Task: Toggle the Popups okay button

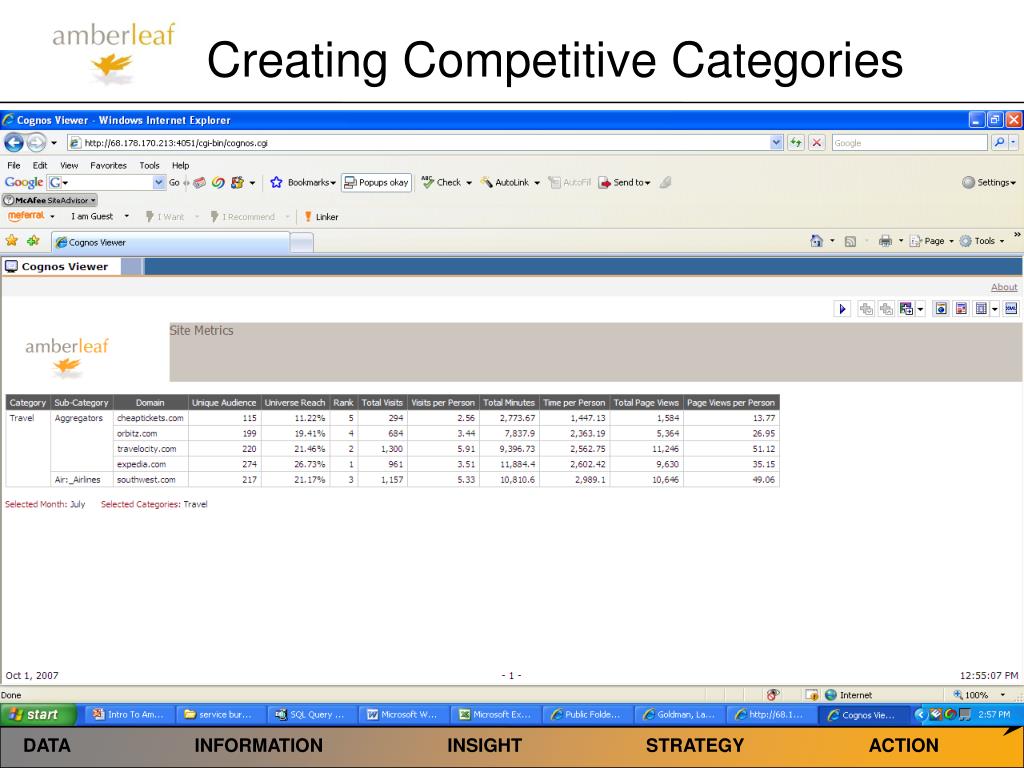Action: click(x=376, y=183)
